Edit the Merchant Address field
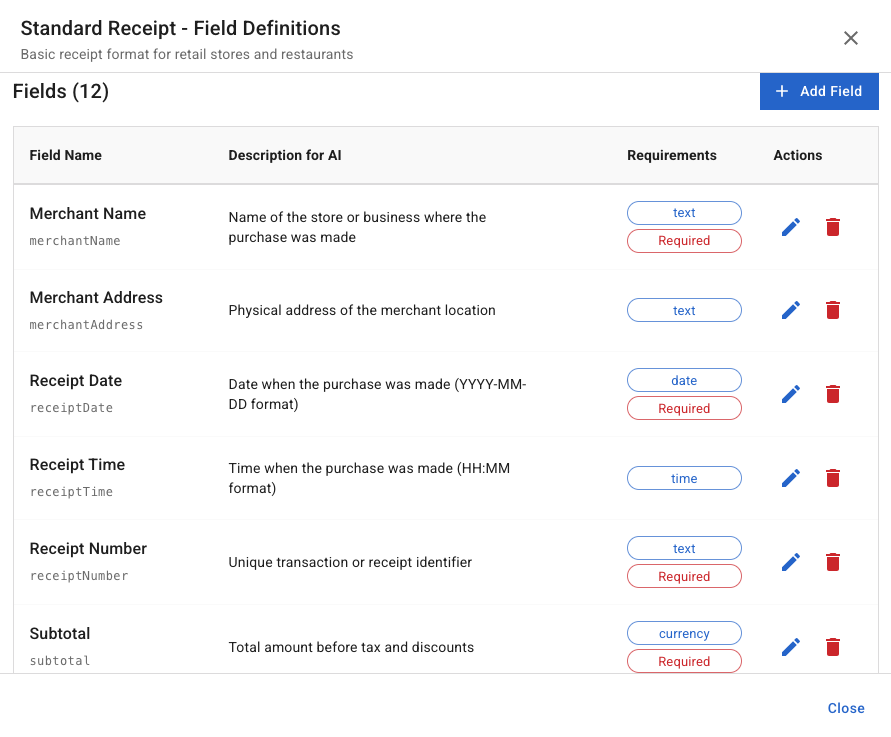Image resolution: width=891 pixels, height=737 pixels. pyautogui.click(x=790, y=310)
